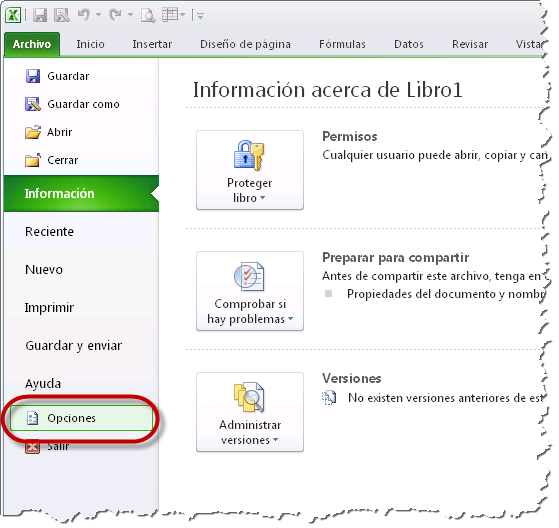The width and height of the screenshot is (559, 528).
Task: Click the checklist Comprobar si hay problemas icon
Action: (249, 276)
